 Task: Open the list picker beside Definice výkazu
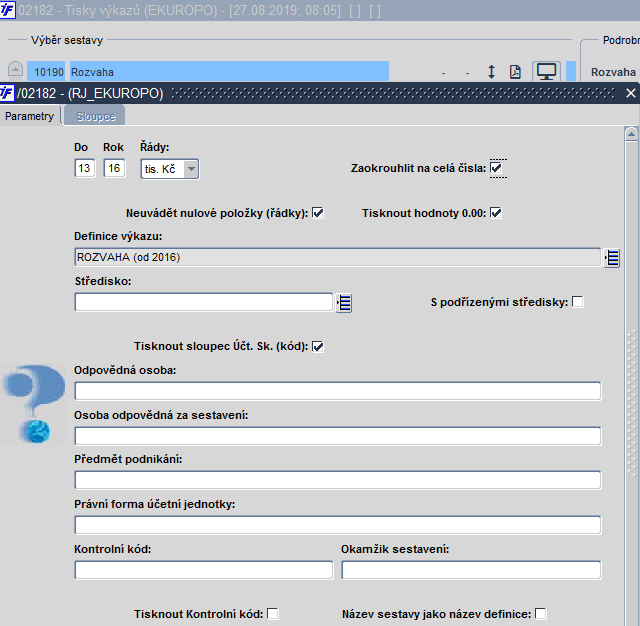tap(612, 258)
